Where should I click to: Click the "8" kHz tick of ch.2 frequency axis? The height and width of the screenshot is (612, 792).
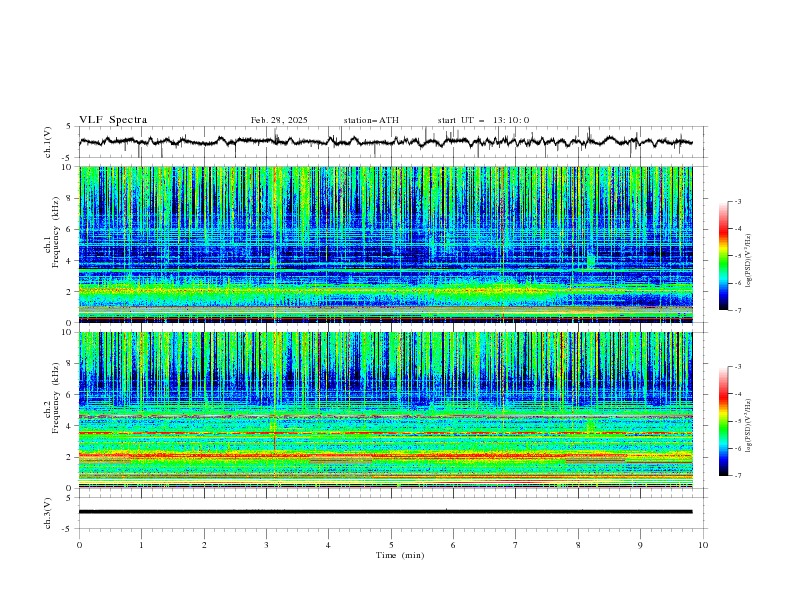point(70,364)
